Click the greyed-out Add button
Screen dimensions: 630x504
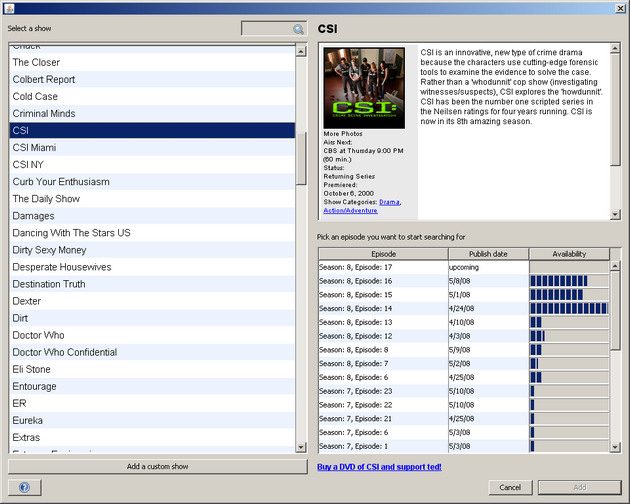(579, 487)
